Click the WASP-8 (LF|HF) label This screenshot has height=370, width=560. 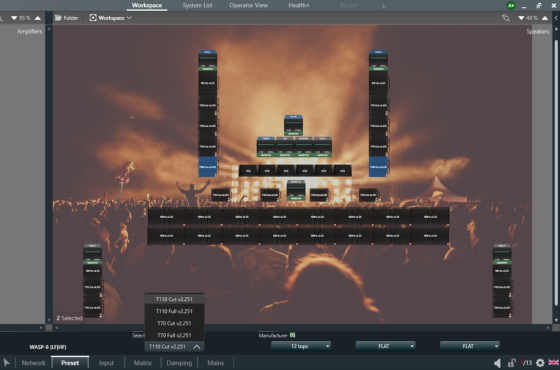click(x=48, y=347)
